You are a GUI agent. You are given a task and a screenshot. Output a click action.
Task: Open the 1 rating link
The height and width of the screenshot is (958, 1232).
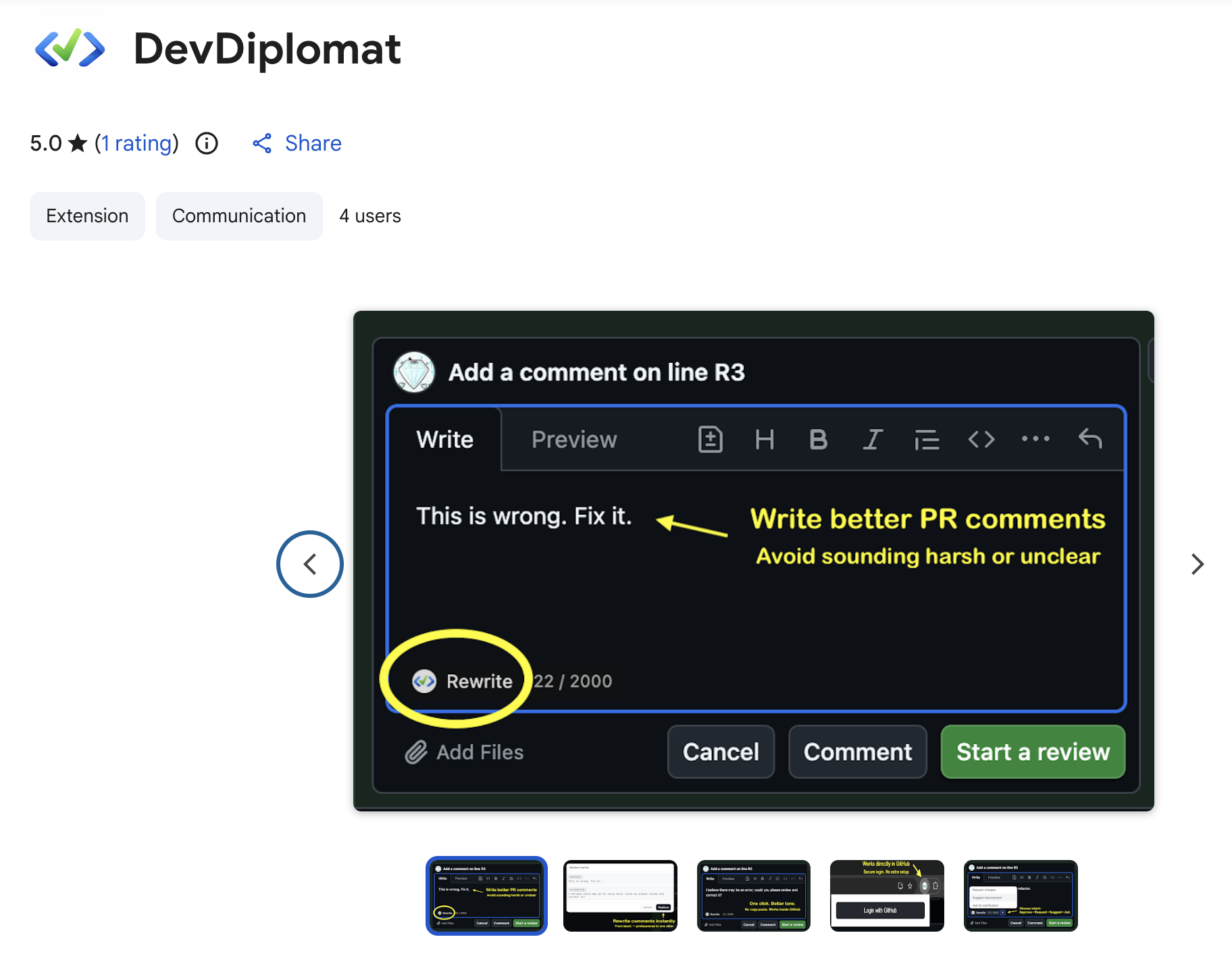[x=137, y=143]
